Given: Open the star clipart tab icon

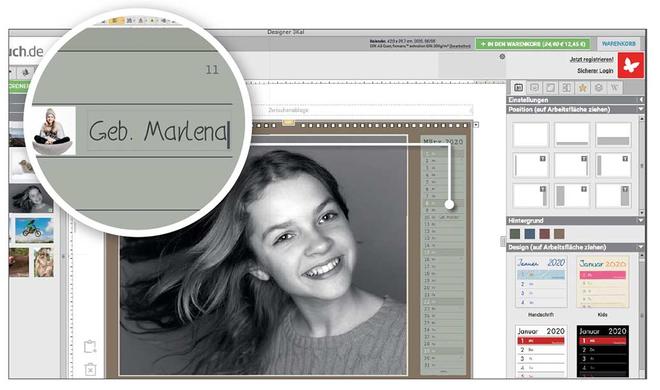Looking at the screenshot, I should (583, 88).
